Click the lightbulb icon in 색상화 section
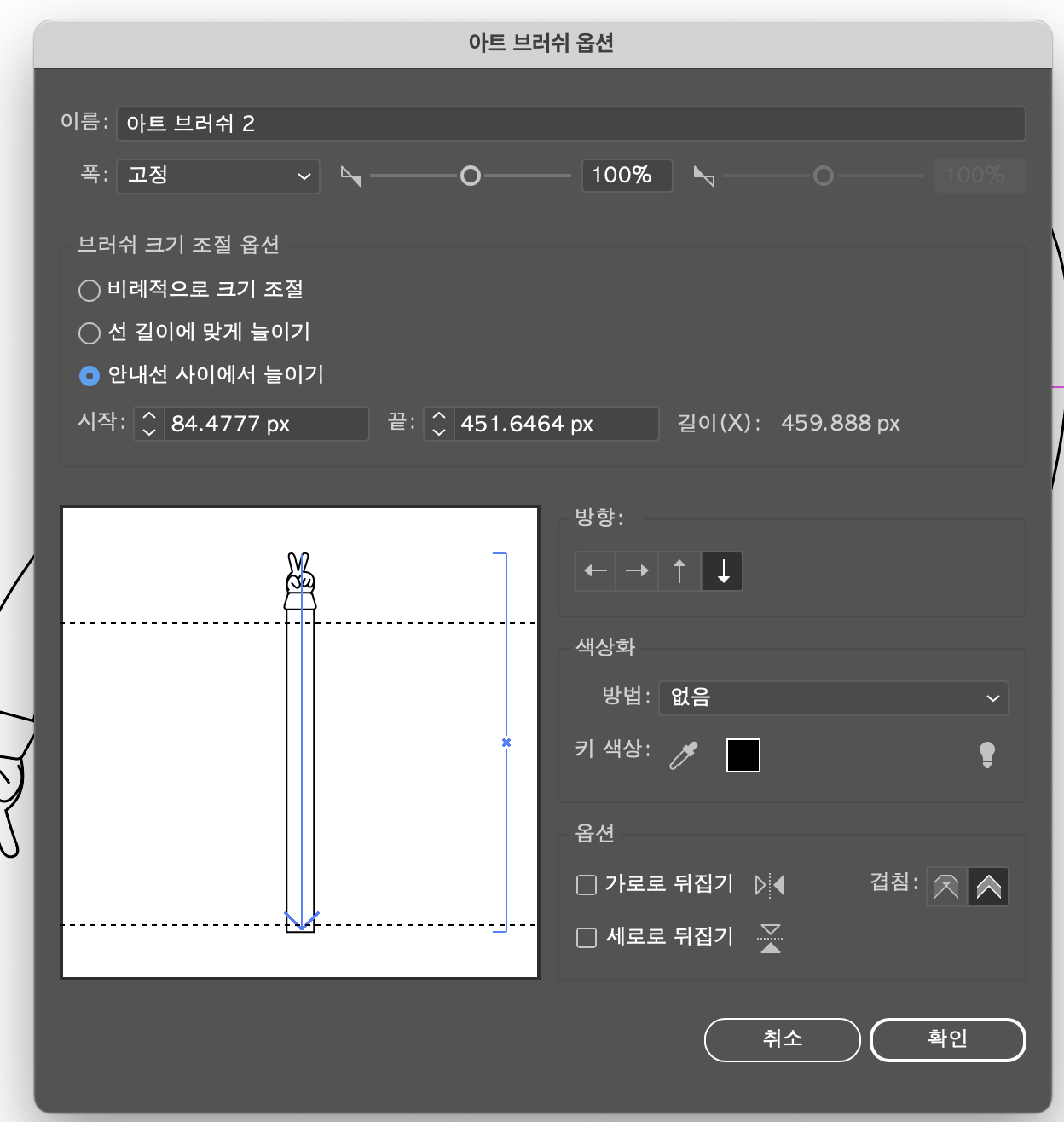 coord(987,755)
